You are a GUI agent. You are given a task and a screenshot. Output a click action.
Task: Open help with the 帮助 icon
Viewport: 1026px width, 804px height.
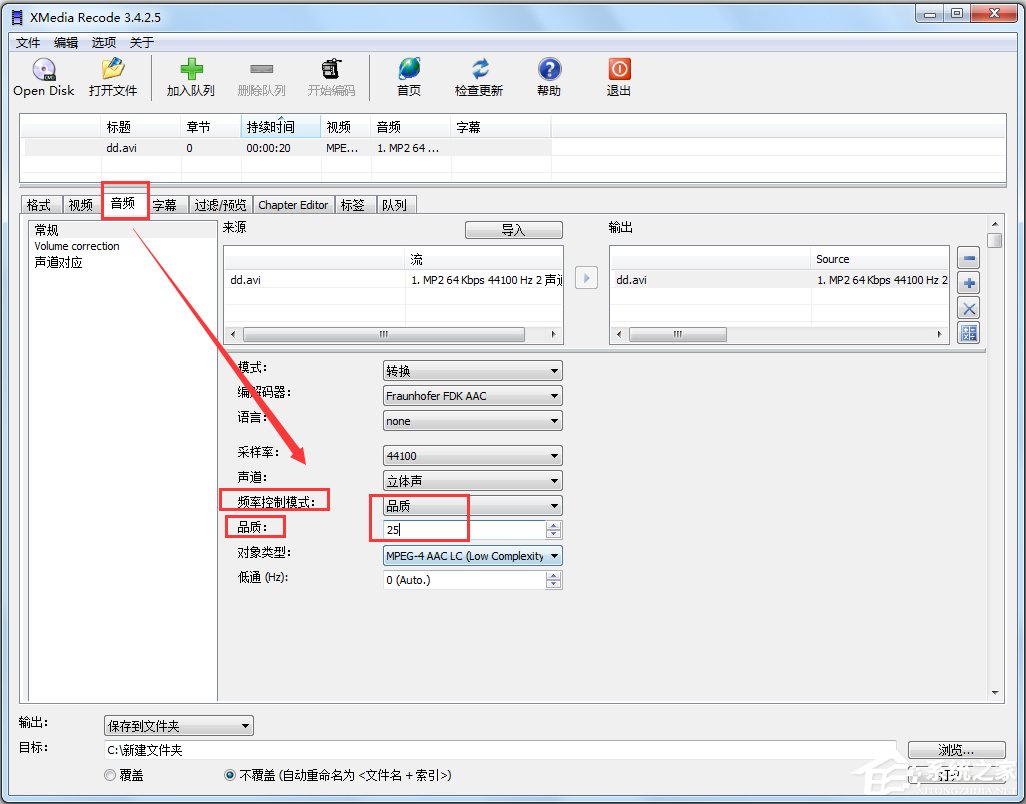point(548,78)
